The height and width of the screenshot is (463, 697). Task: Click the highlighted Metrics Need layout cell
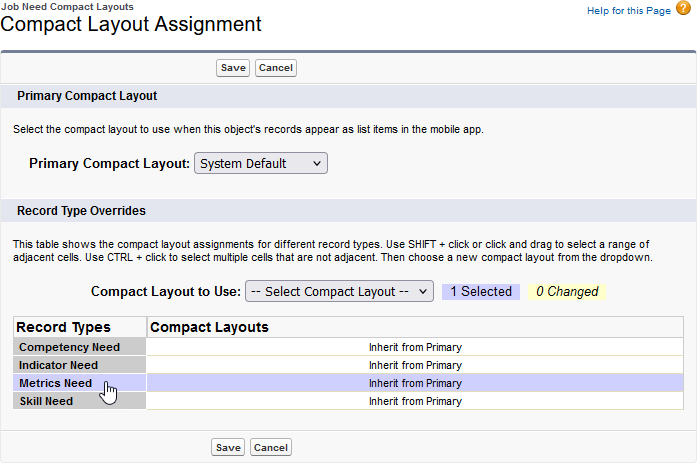coord(415,383)
